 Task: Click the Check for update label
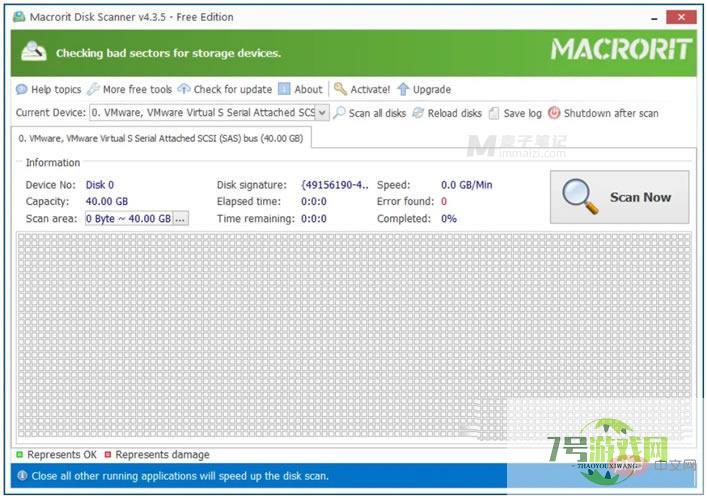point(233,89)
